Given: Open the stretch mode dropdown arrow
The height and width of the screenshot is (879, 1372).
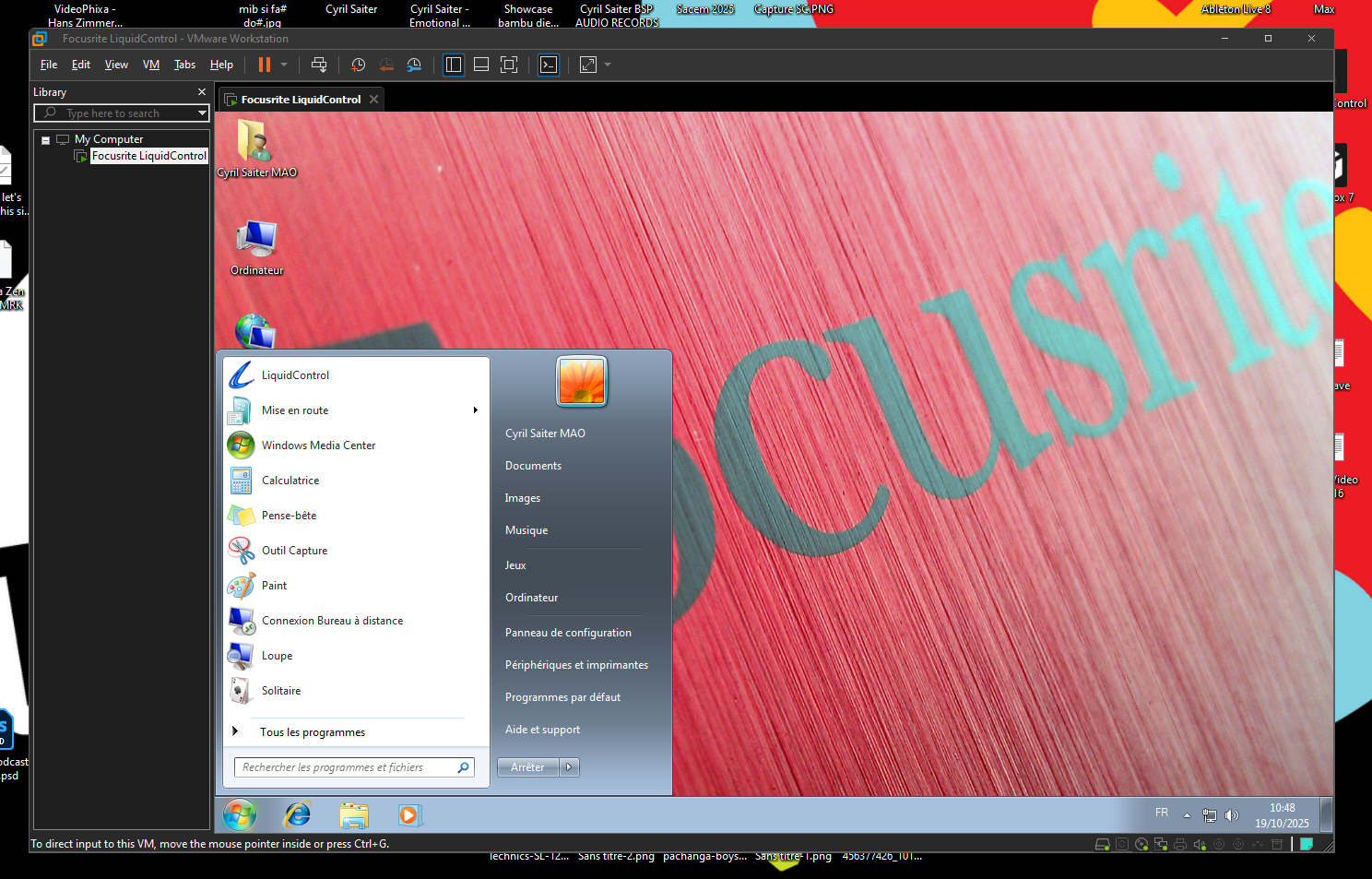Looking at the screenshot, I should pos(608,65).
